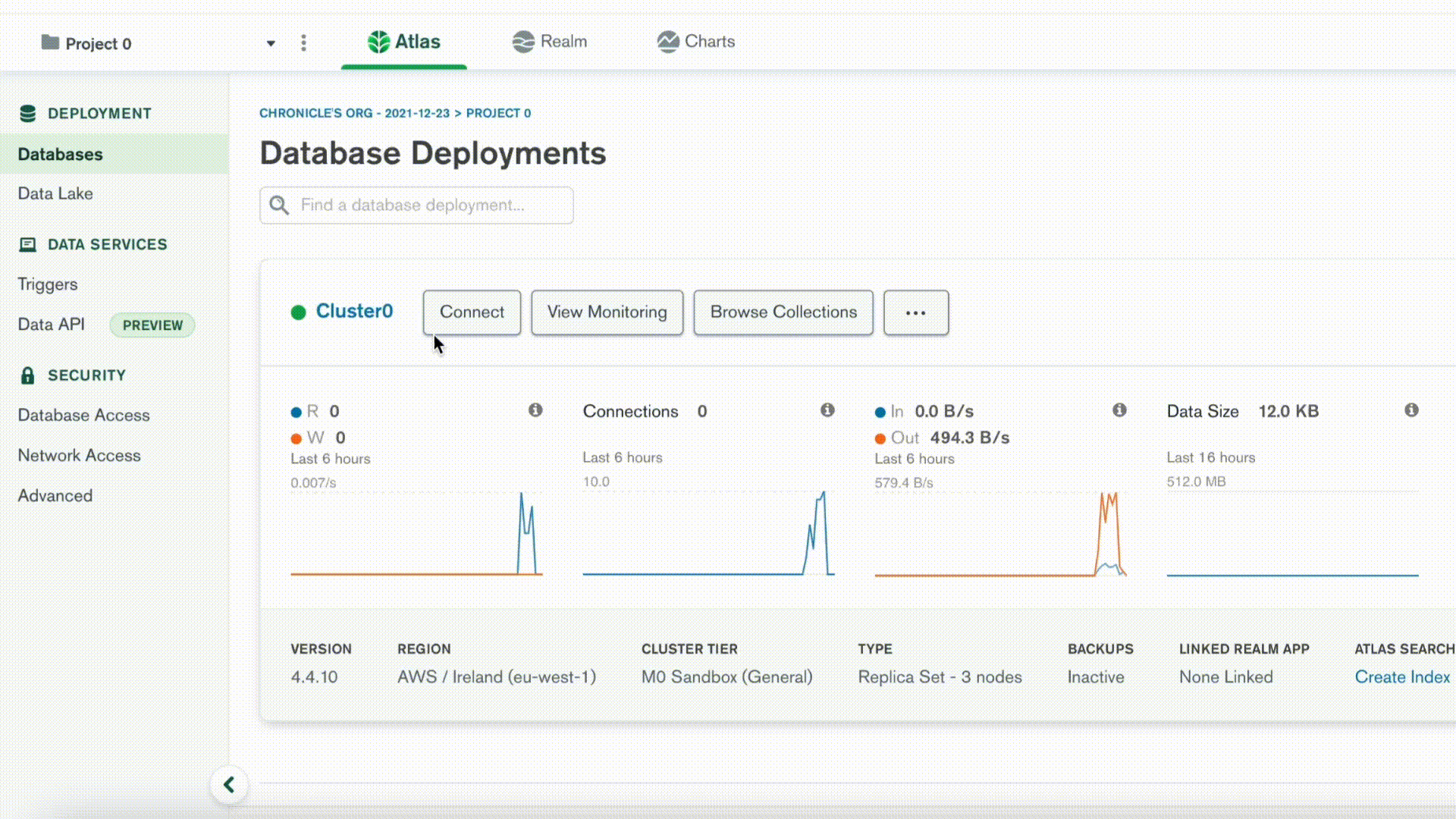The height and width of the screenshot is (819, 1456).
Task: Open the cluster ellipsis more-options menu
Action: click(x=915, y=312)
